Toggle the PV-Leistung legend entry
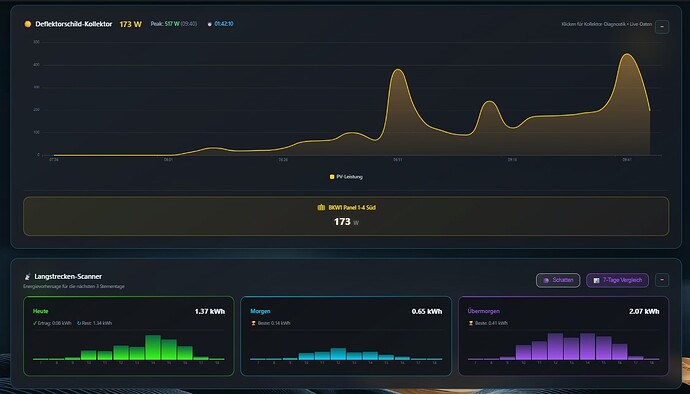Viewport: 690px width, 394px height. pos(346,177)
